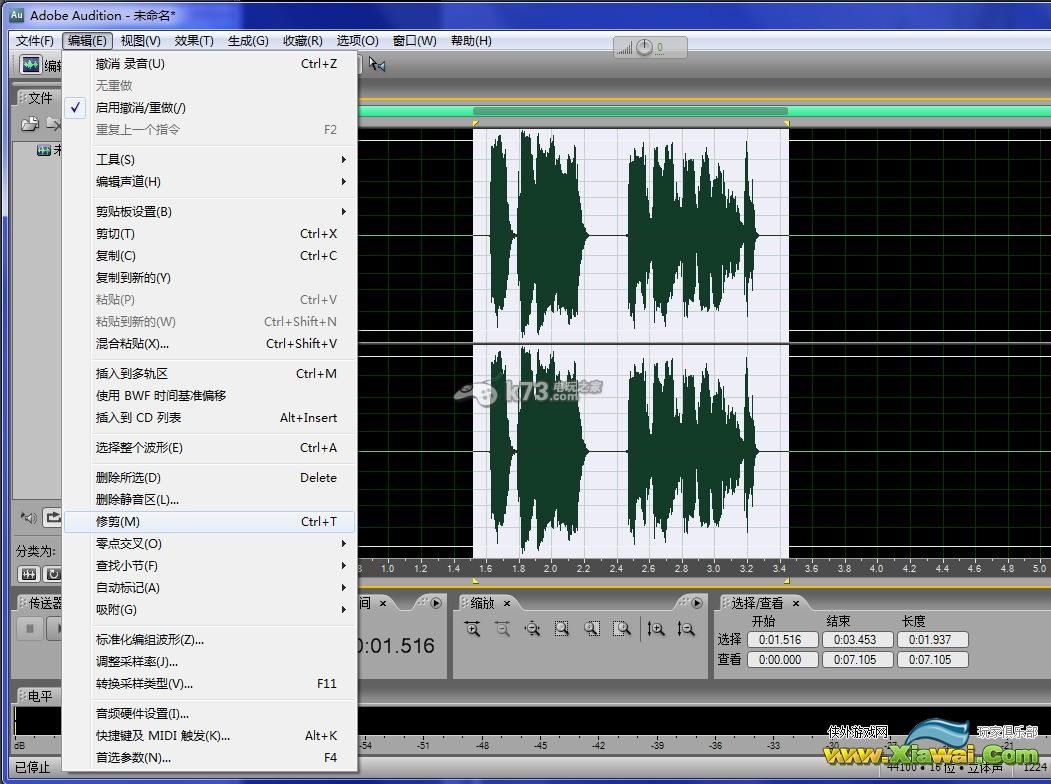
Task: Click the auto-play speaker icon in Files panel
Action: [29, 517]
